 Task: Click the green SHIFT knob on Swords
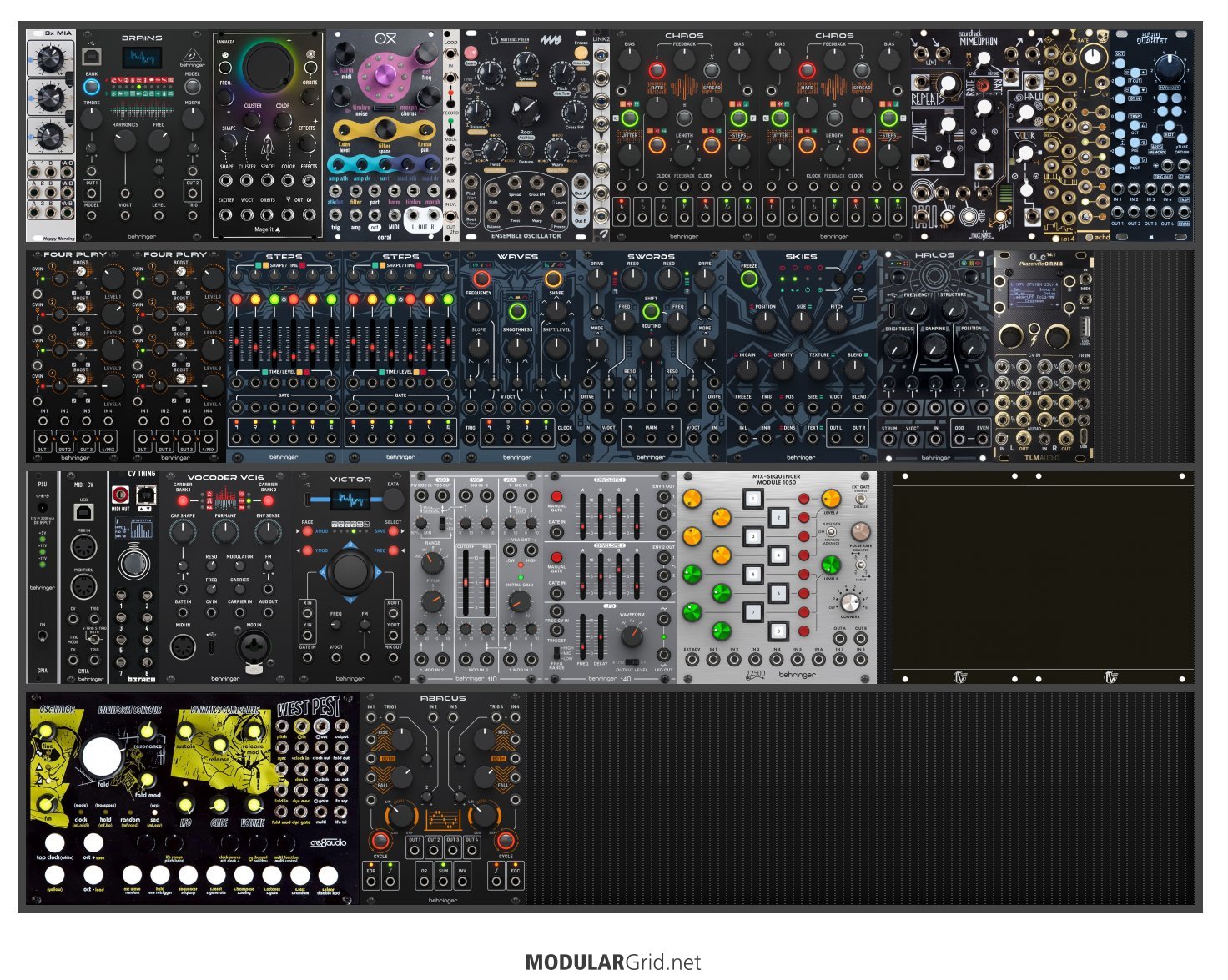pos(651,311)
